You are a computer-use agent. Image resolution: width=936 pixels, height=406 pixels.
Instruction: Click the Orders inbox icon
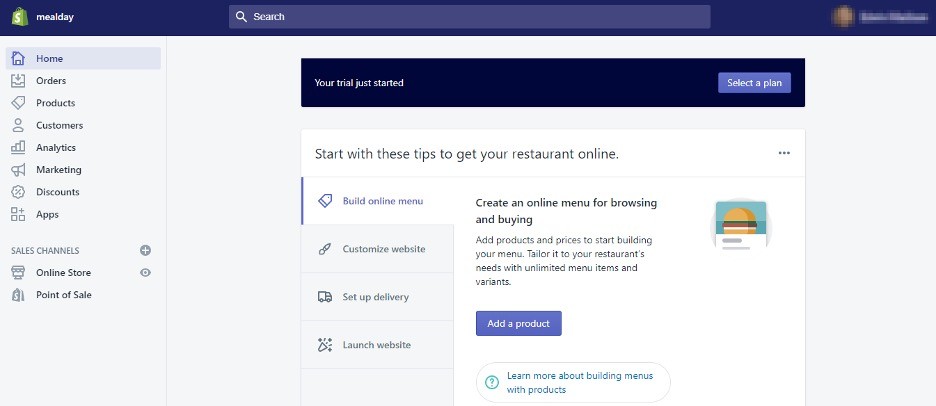point(19,81)
